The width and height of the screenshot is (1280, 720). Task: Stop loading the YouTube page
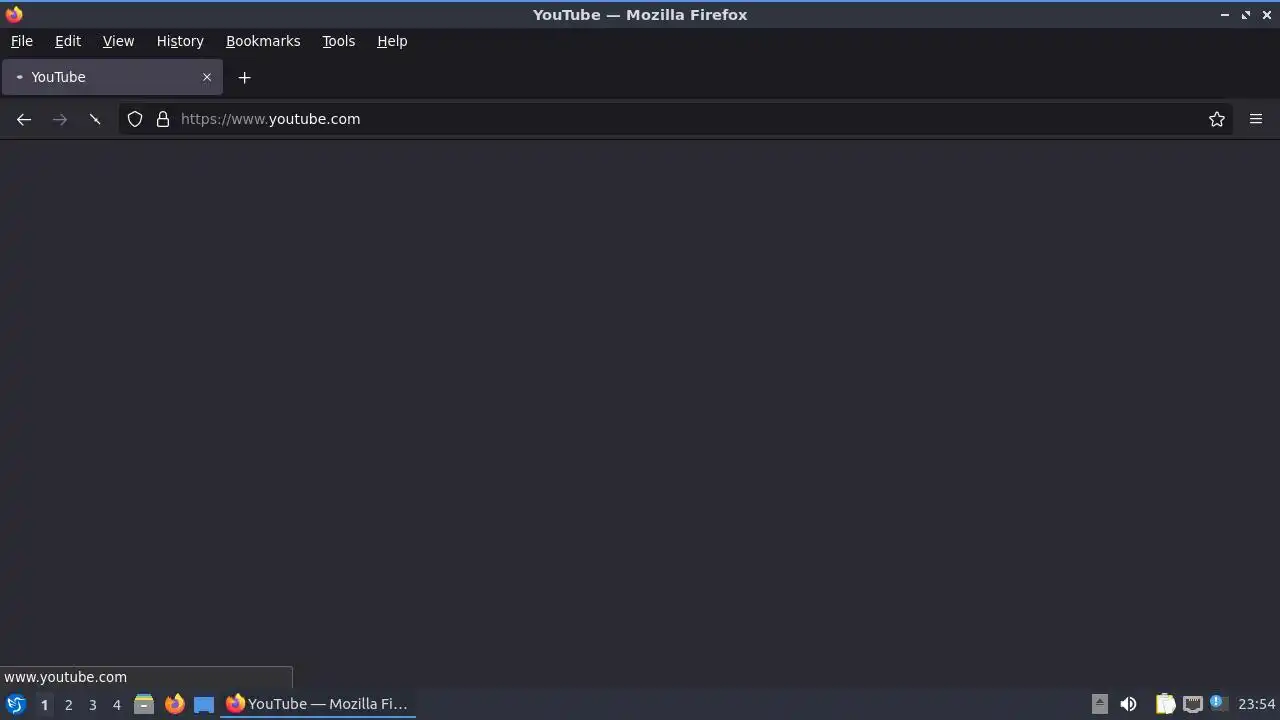tap(95, 119)
